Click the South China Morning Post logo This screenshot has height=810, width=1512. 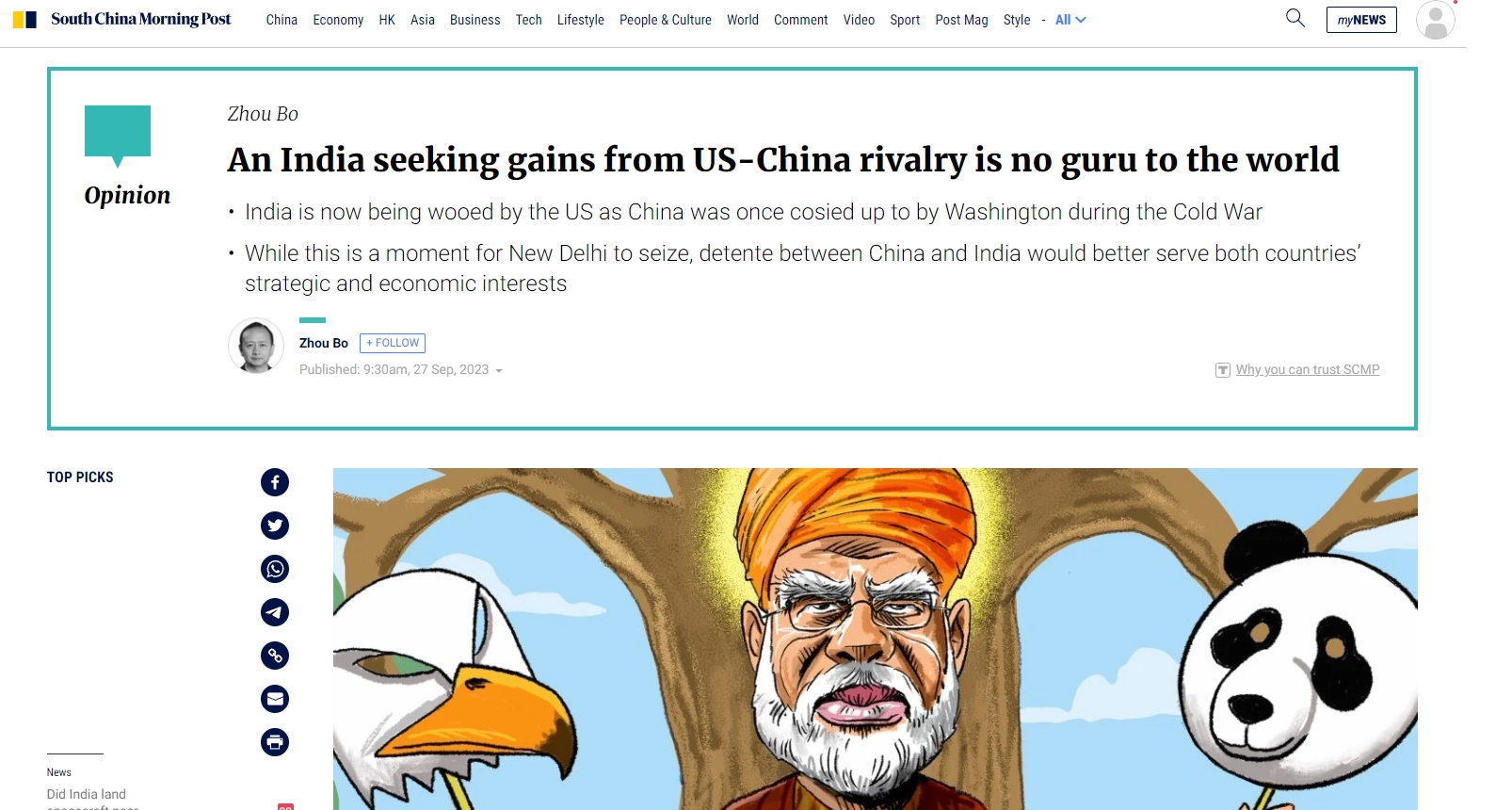122,19
